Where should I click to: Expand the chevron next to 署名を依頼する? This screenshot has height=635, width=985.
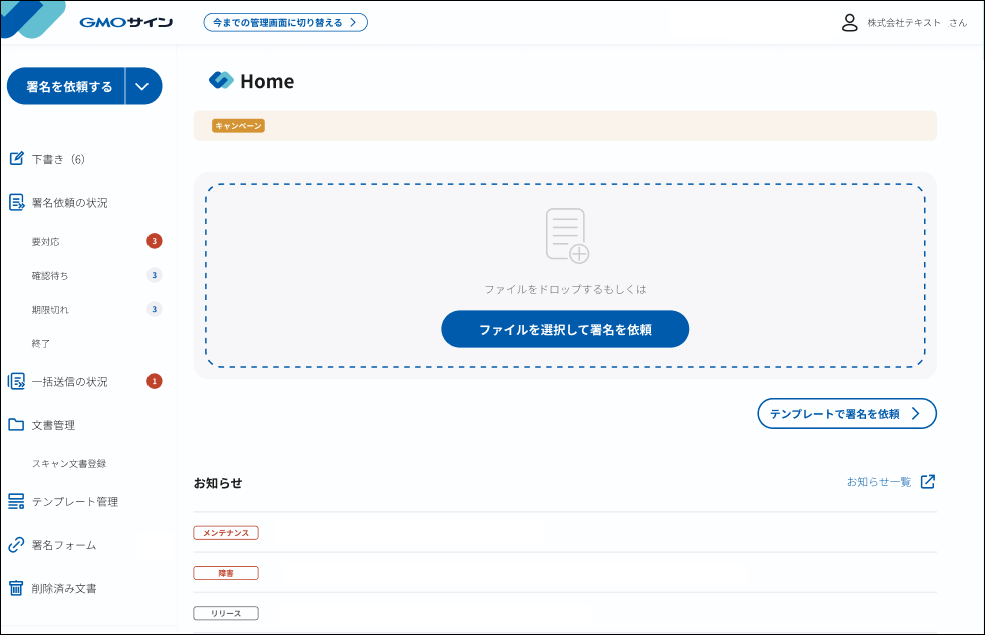143,86
